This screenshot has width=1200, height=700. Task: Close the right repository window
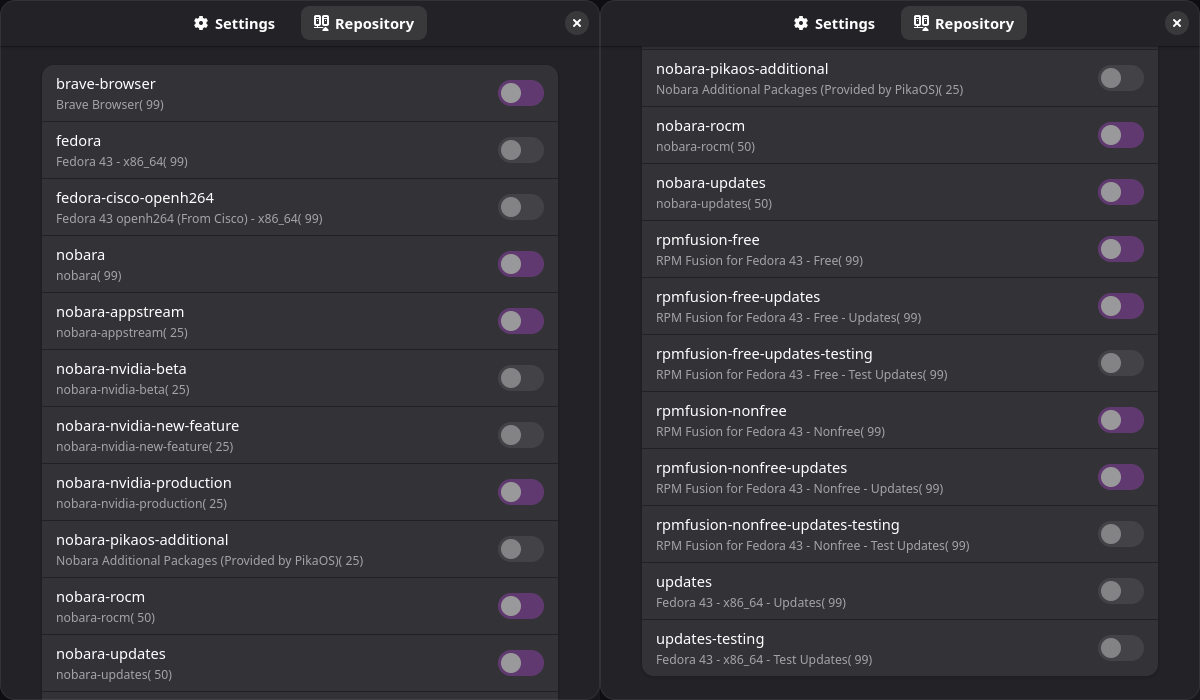coord(1177,23)
